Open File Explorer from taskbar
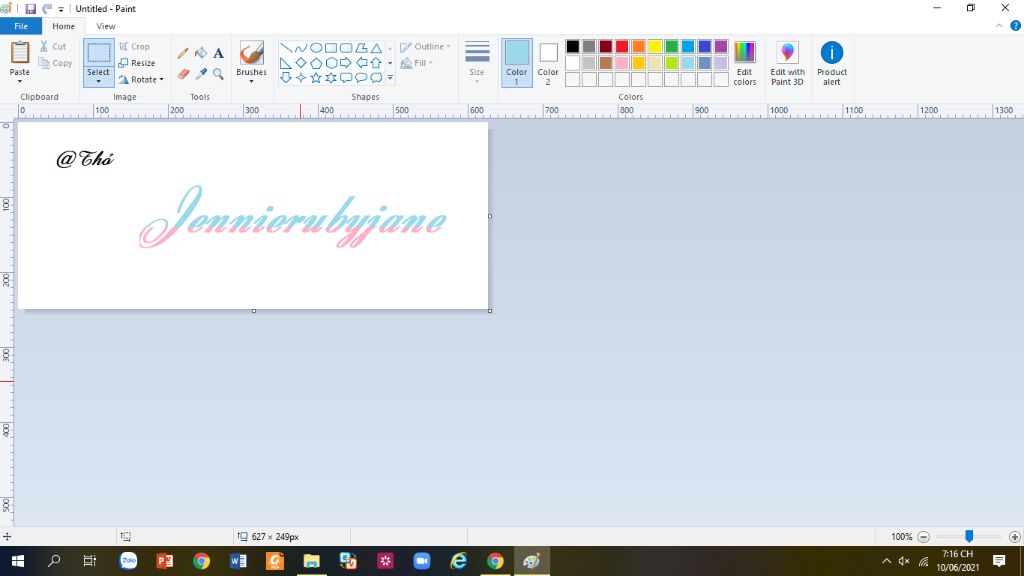 tap(312, 561)
